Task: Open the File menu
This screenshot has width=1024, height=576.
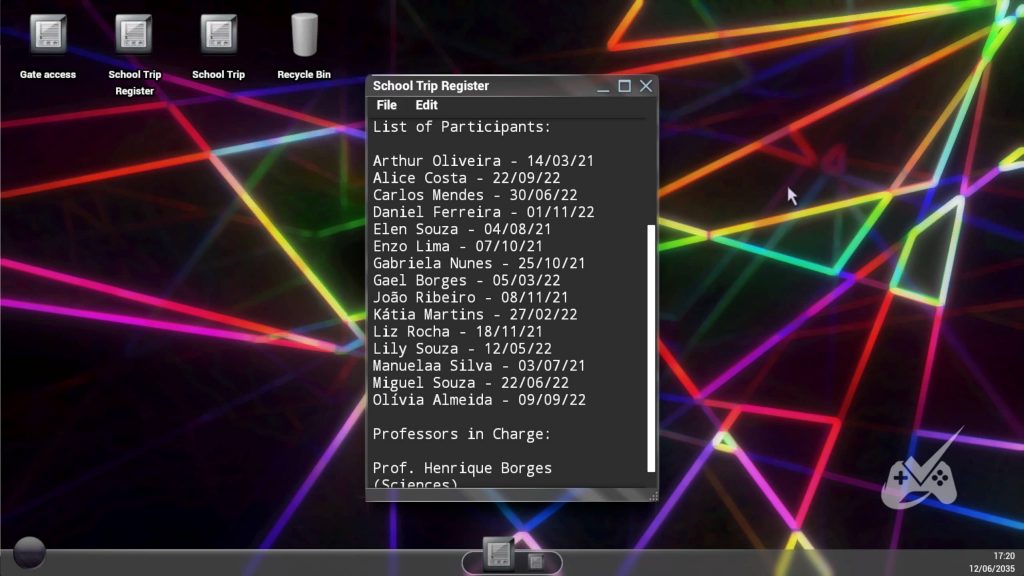Action: 386,105
